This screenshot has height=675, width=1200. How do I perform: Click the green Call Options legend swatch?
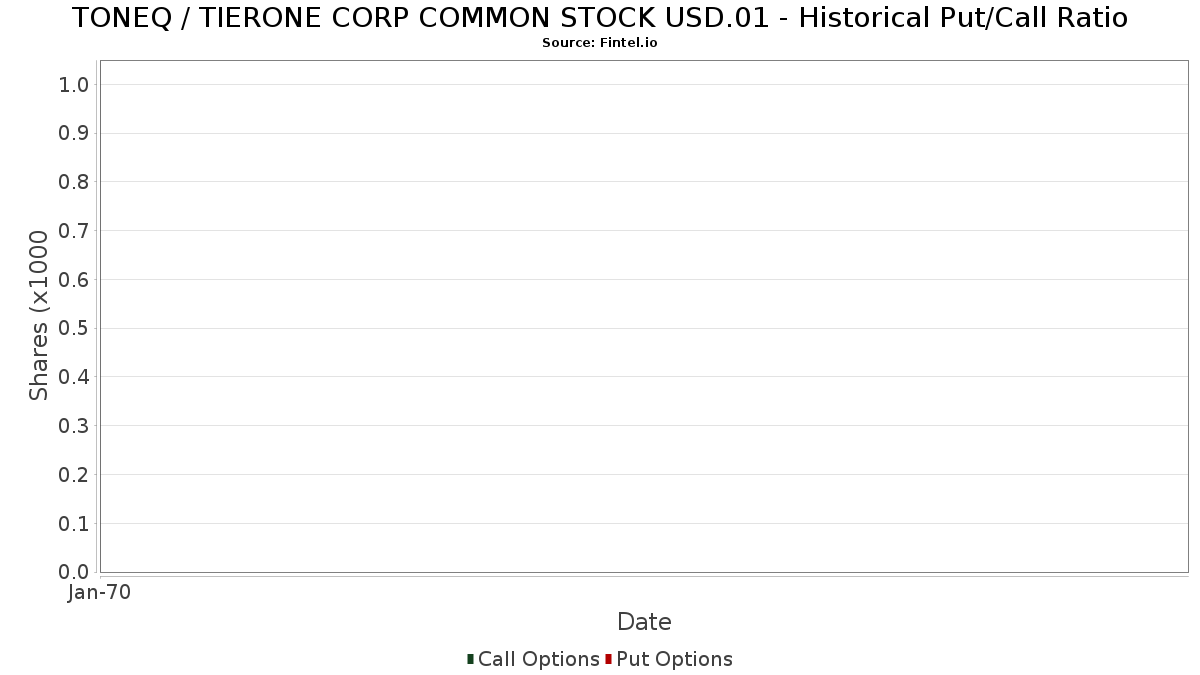[x=470, y=659]
